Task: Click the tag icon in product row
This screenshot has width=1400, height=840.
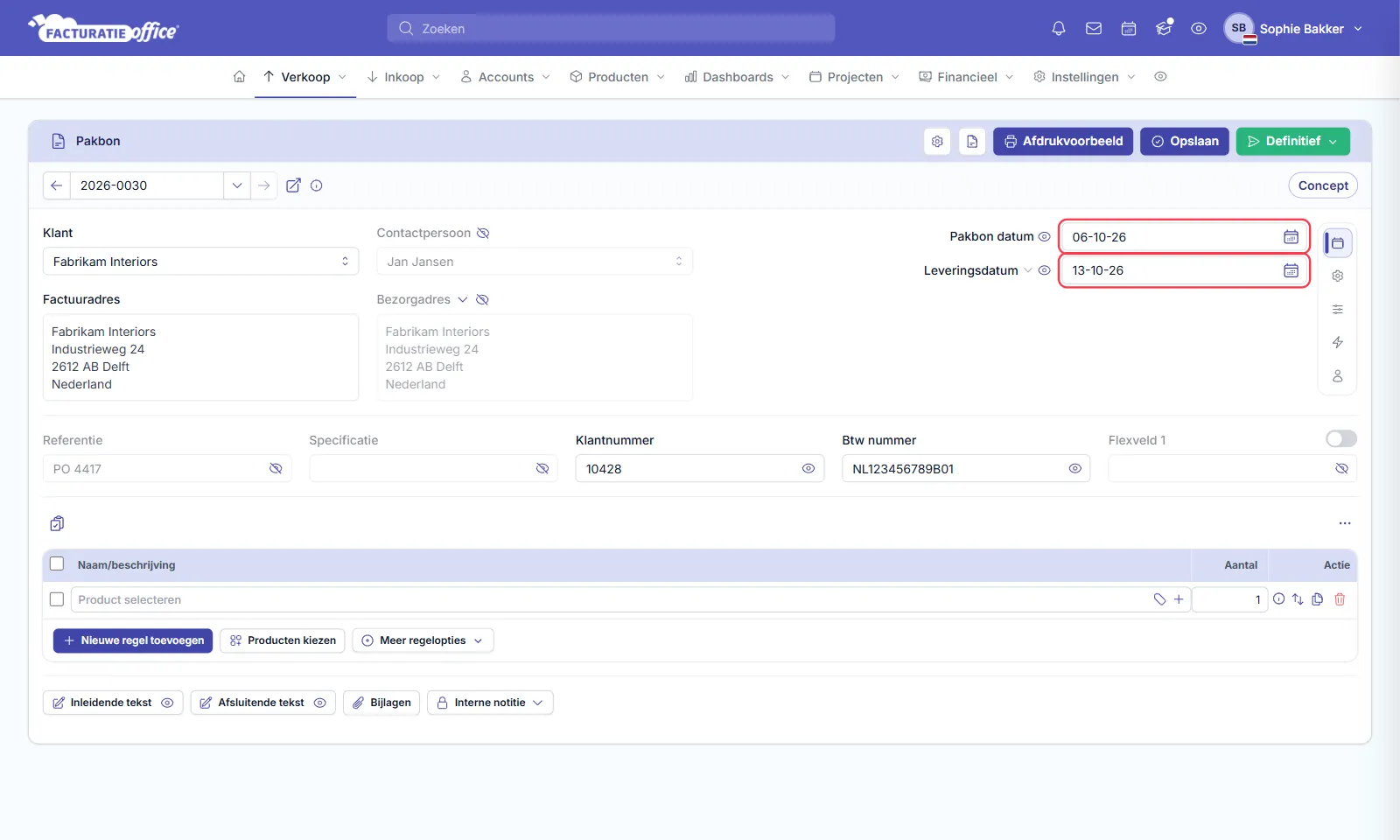Action: tap(1159, 599)
